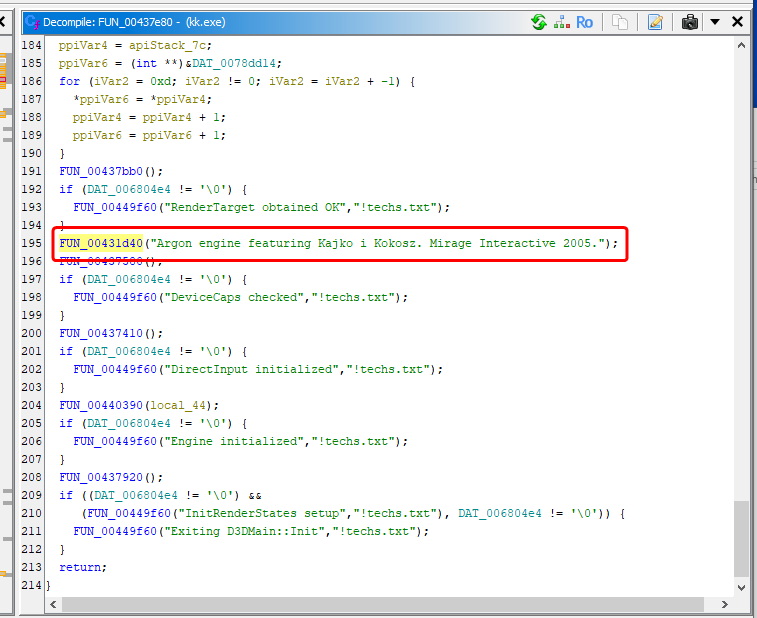Click DAT_006804e4 on line 209
Viewport: 757px width, 618px height.
tap(136, 495)
